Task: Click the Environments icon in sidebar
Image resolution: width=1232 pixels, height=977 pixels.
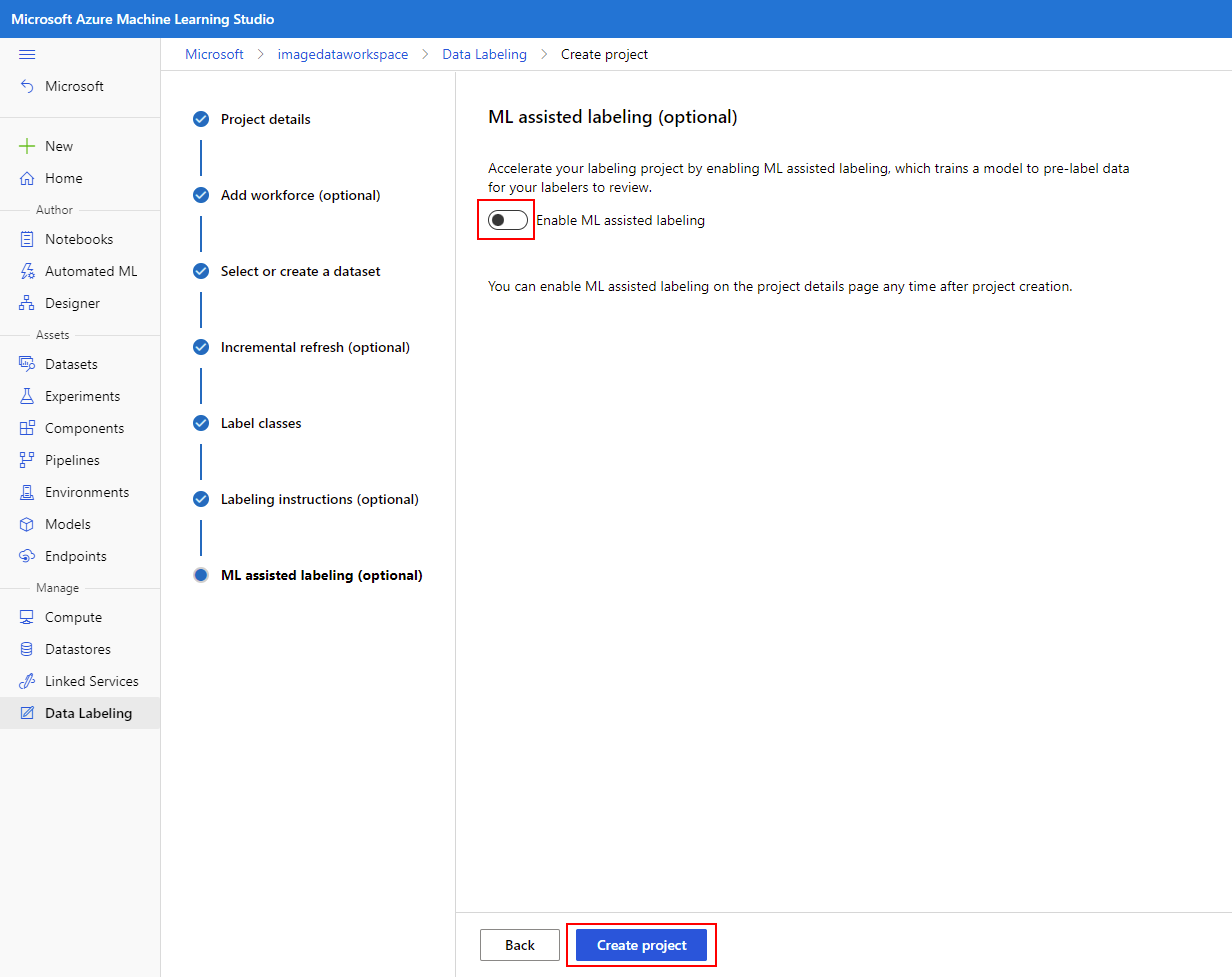Action: (27, 492)
